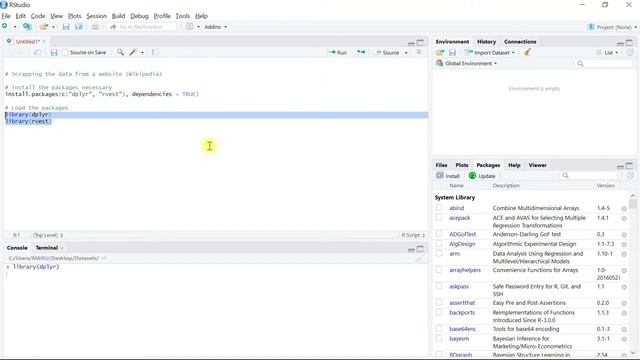Click the Environment search field

pos(604,63)
